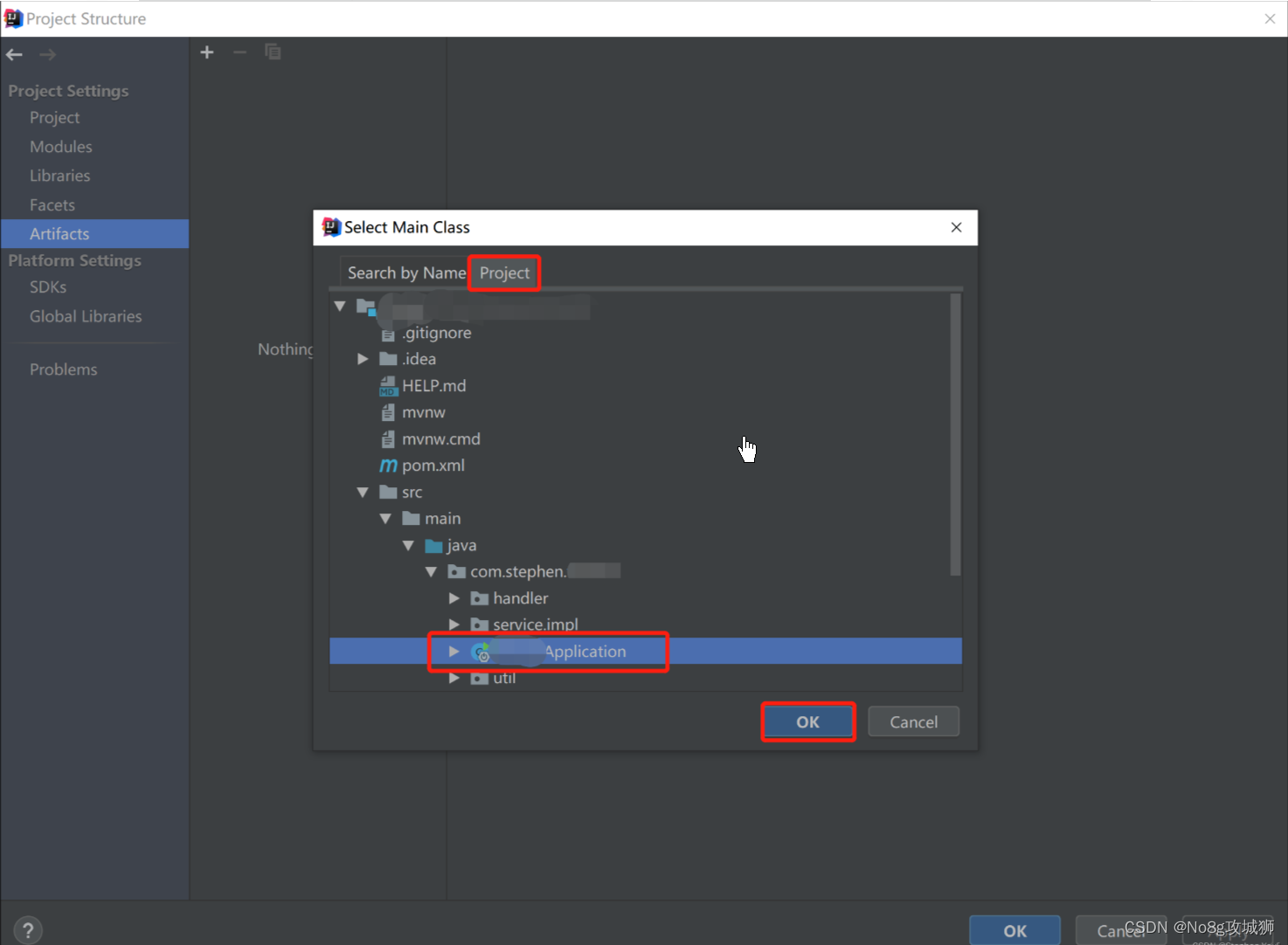This screenshot has height=945, width=1288.
Task: Expand the .idea folder node
Action: click(363, 359)
